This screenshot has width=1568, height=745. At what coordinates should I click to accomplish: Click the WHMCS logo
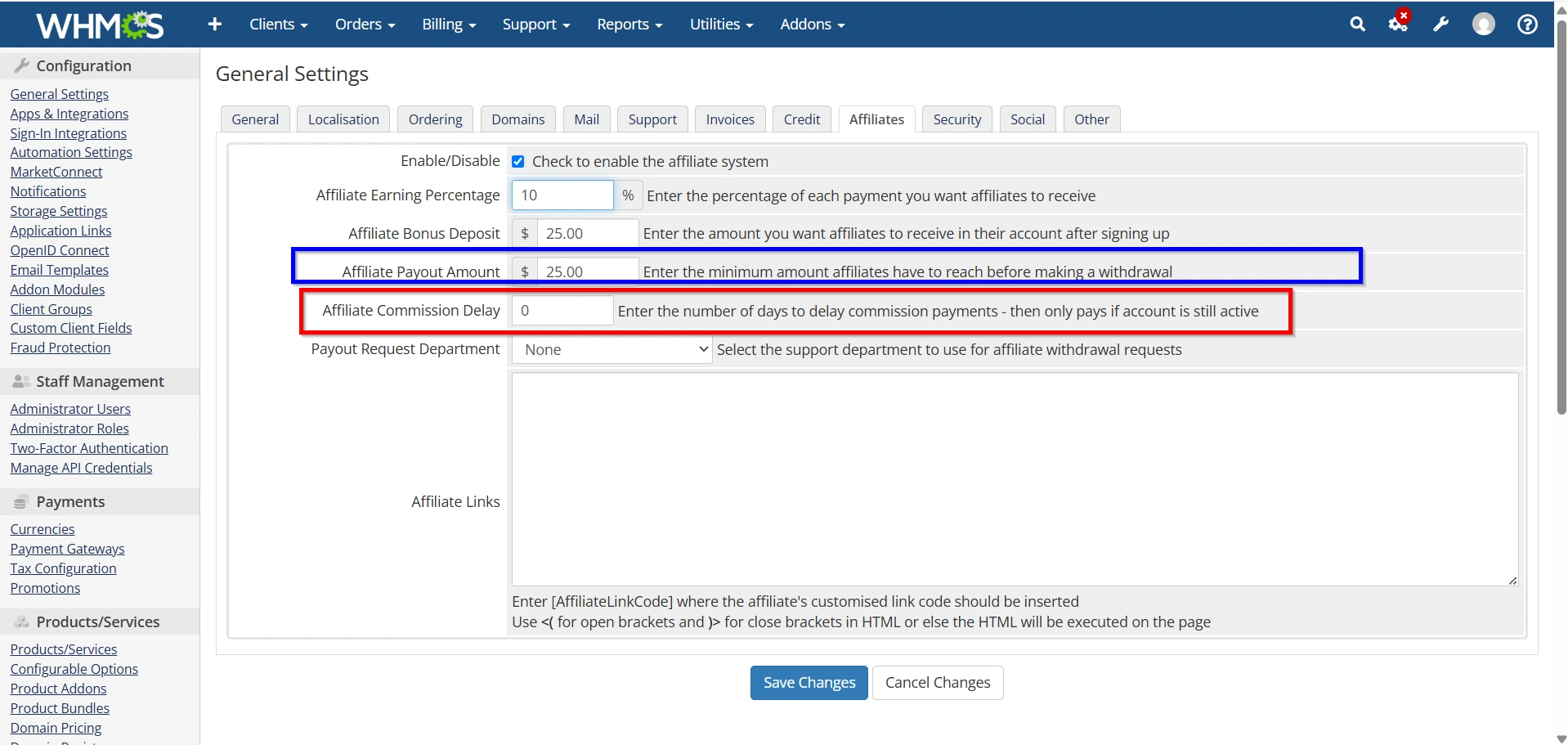100,25
